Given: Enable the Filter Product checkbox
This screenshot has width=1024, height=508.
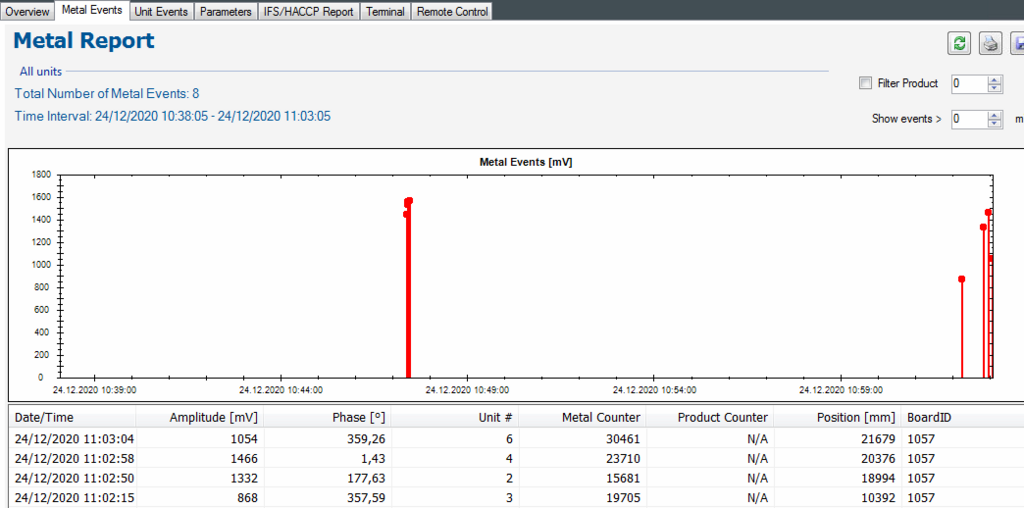Looking at the screenshot, I should click(x=865, y=84).
